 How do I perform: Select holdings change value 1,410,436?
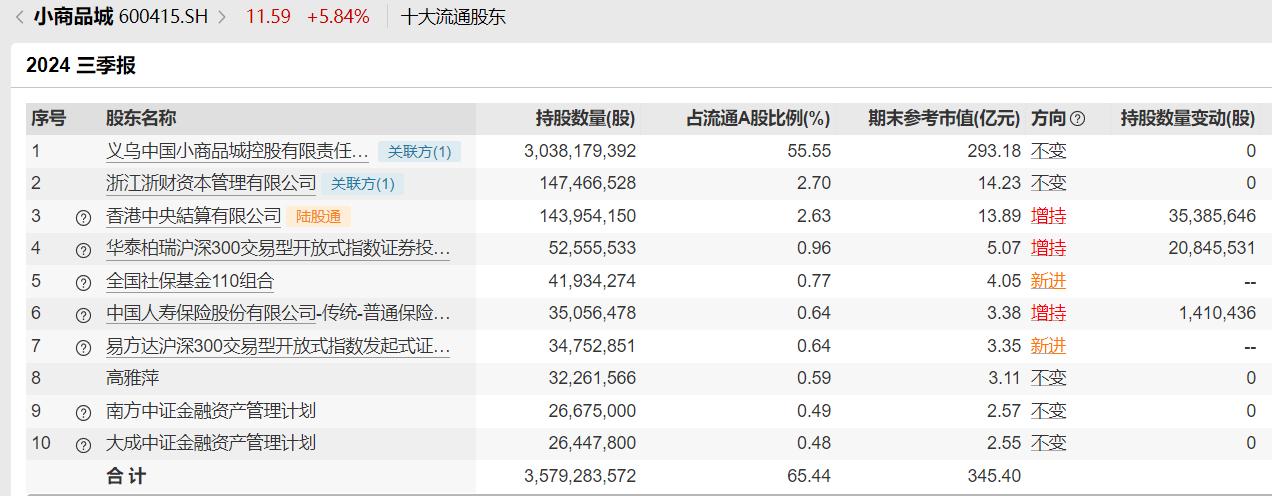tap(1217, 313)
